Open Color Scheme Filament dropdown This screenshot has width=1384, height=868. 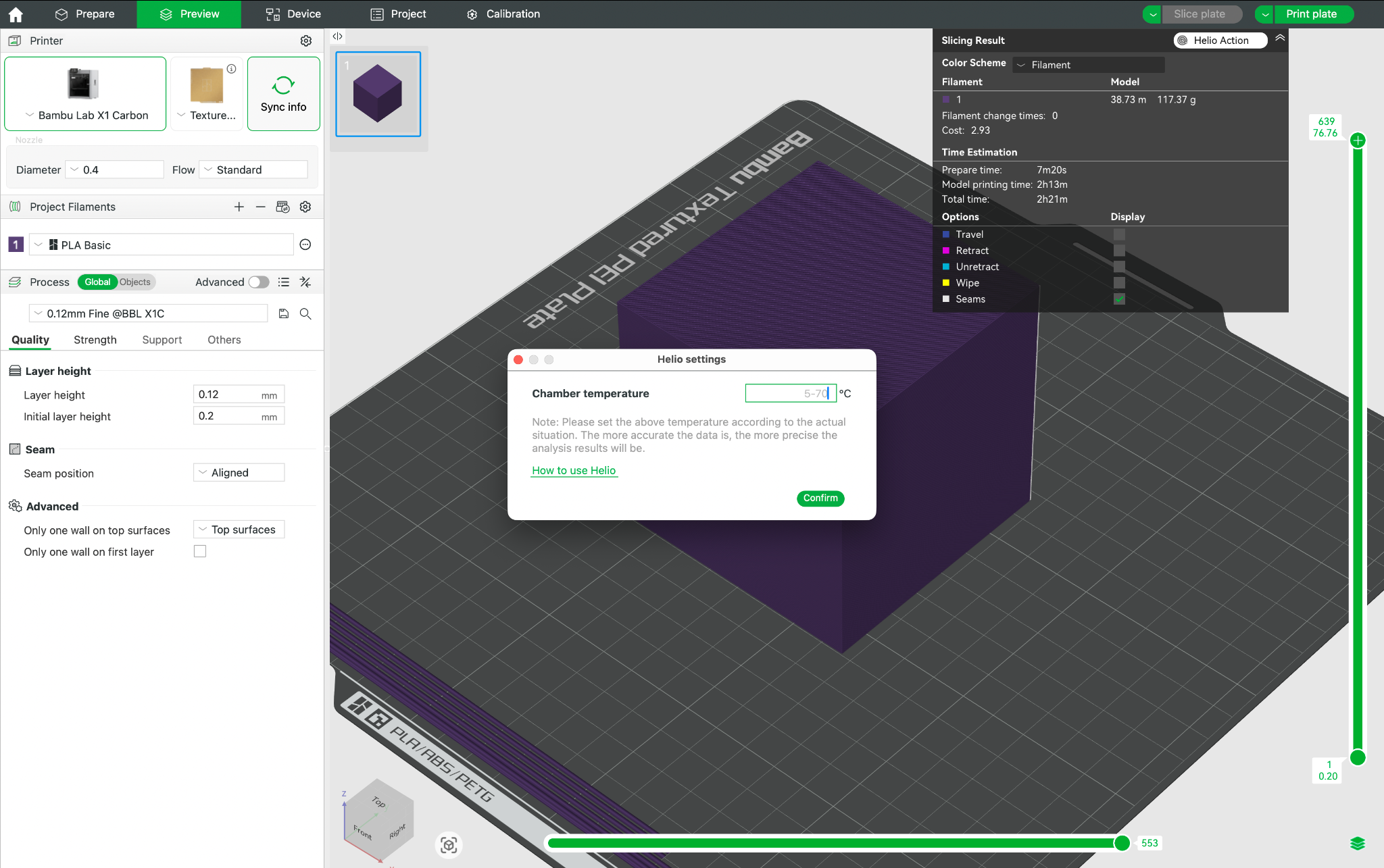[x=1089, y=65]
